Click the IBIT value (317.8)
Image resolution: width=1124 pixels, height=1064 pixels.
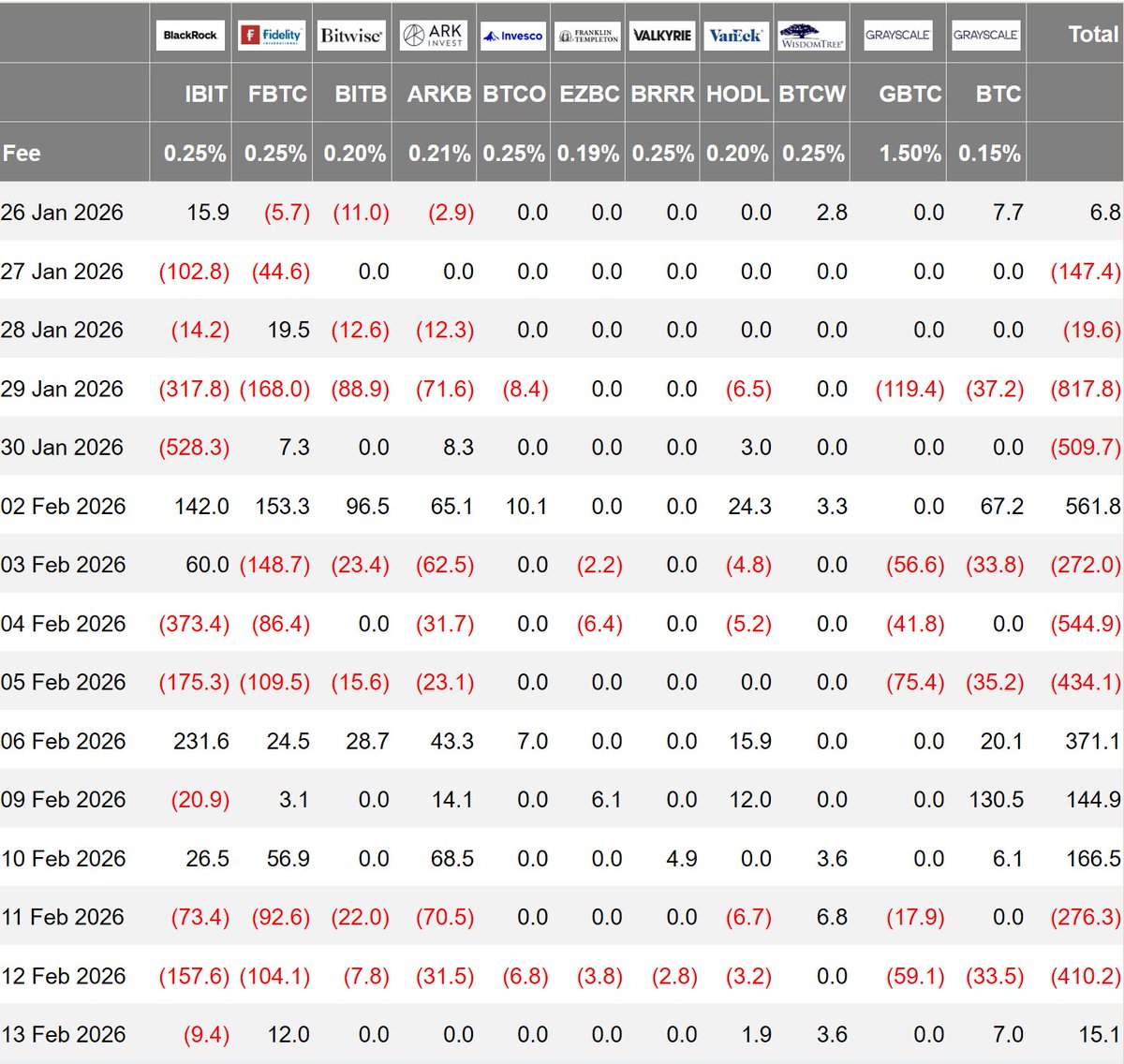tap(194, 389)
